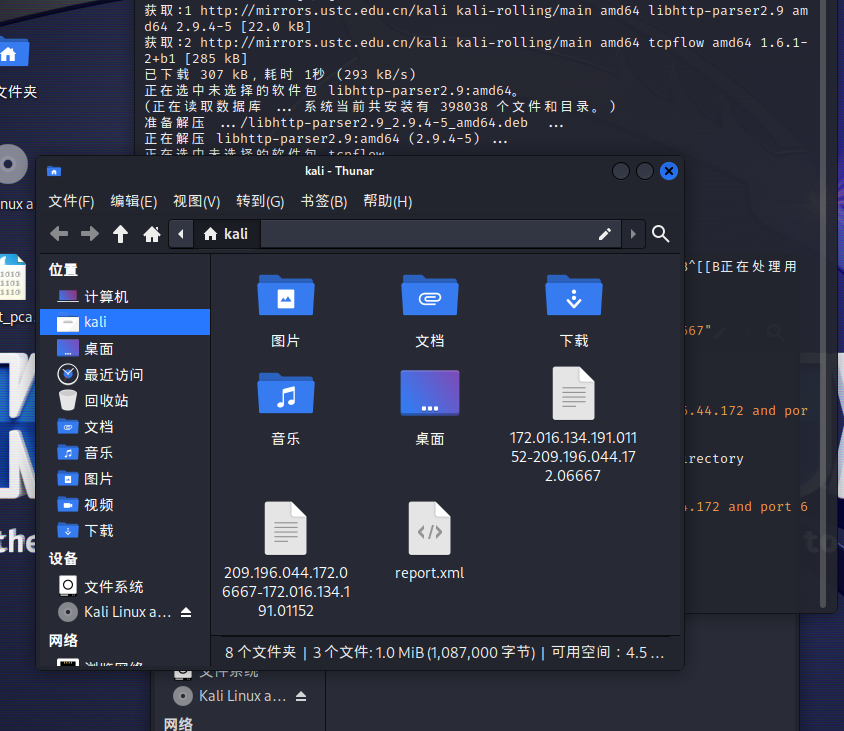Open the search magnifier in Thunar
844x731 pixels.
click(660, 234)
